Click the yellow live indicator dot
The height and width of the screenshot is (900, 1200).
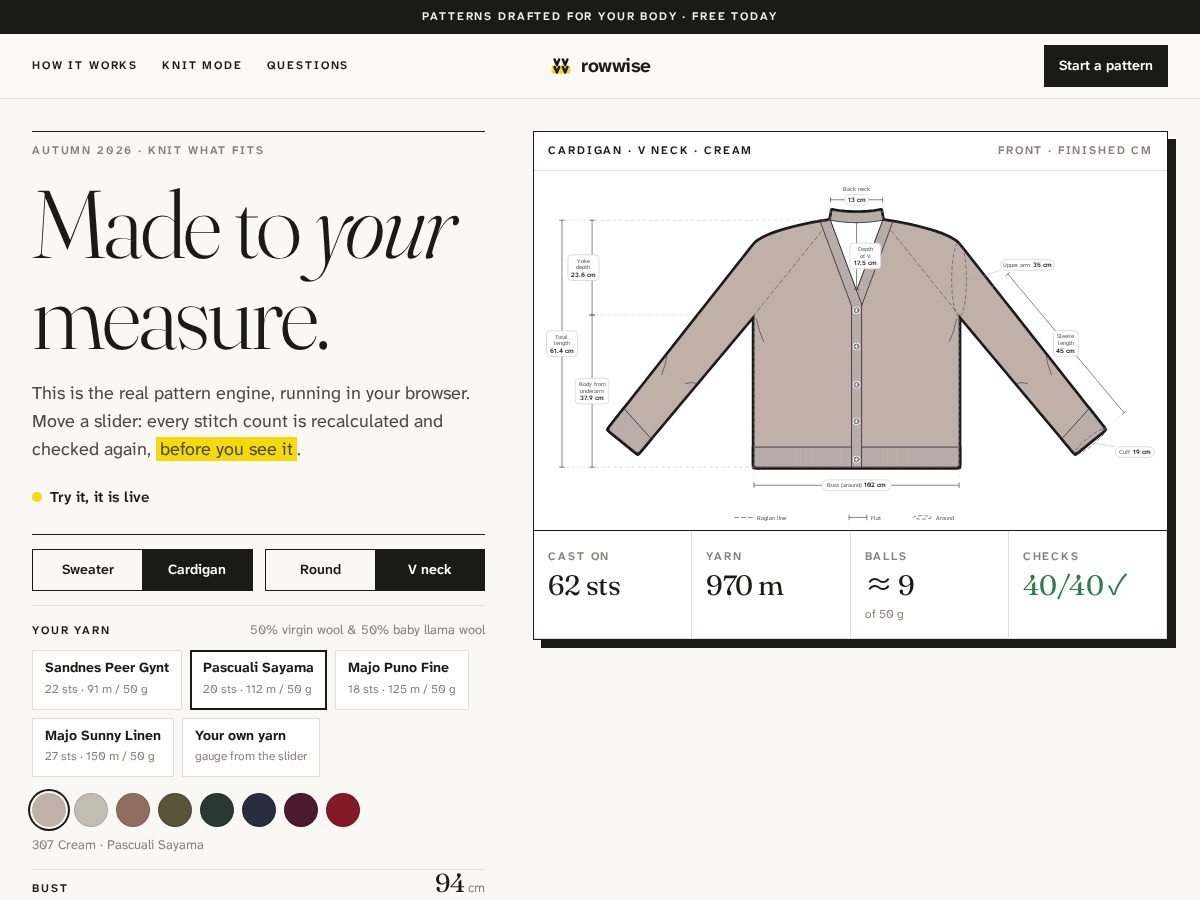click(x=37, y=497)
